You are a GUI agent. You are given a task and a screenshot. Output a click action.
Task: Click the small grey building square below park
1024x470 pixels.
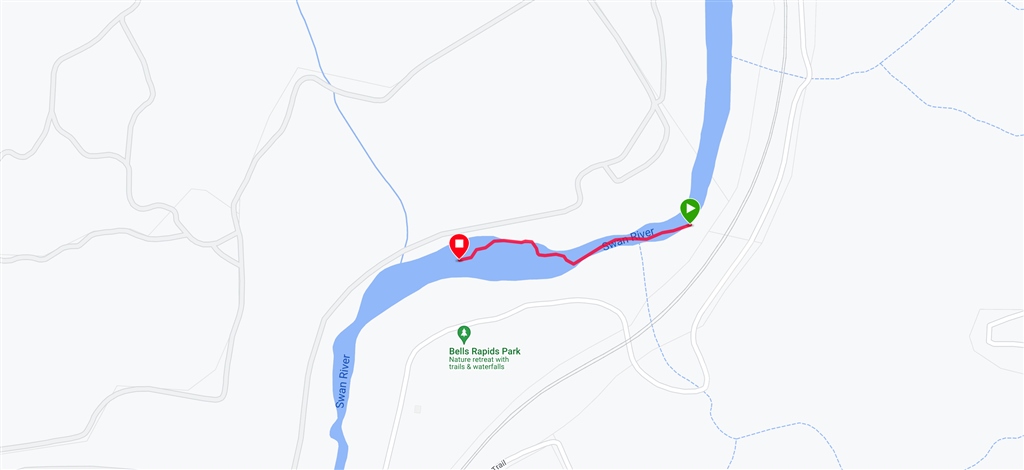(417, 409)
